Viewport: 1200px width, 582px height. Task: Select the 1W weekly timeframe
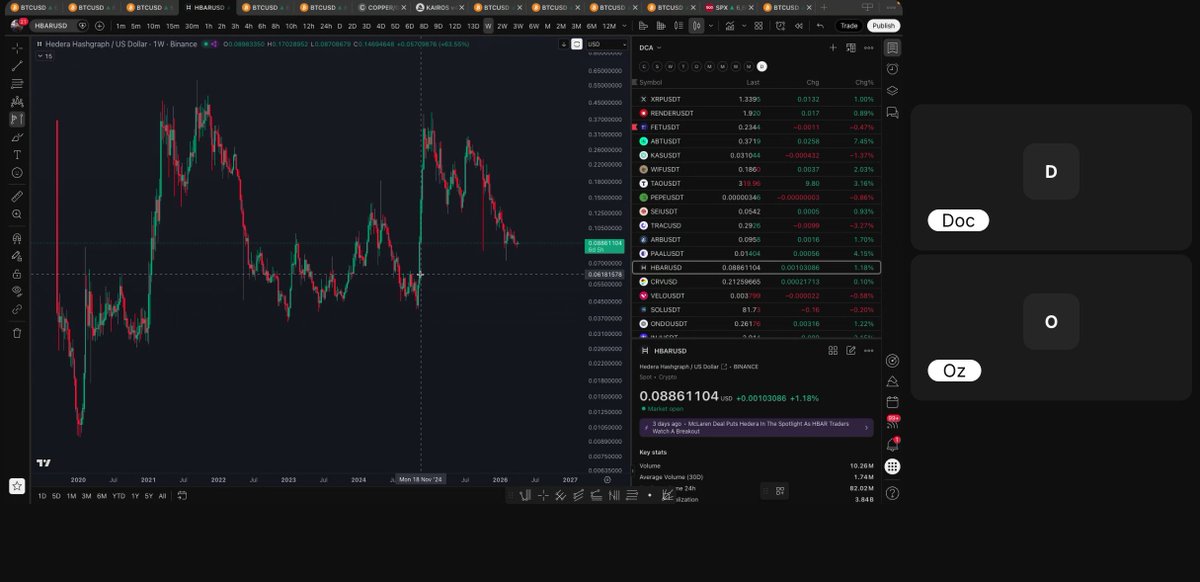pos(488,26)
